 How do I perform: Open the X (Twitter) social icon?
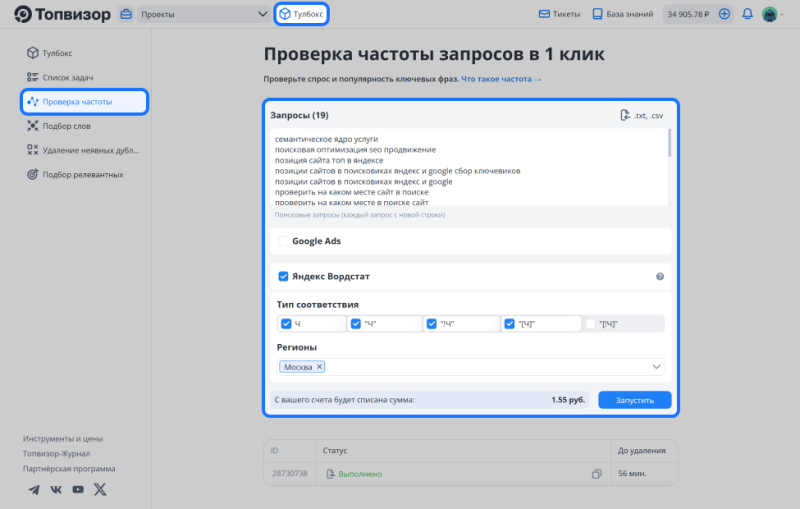100,490
